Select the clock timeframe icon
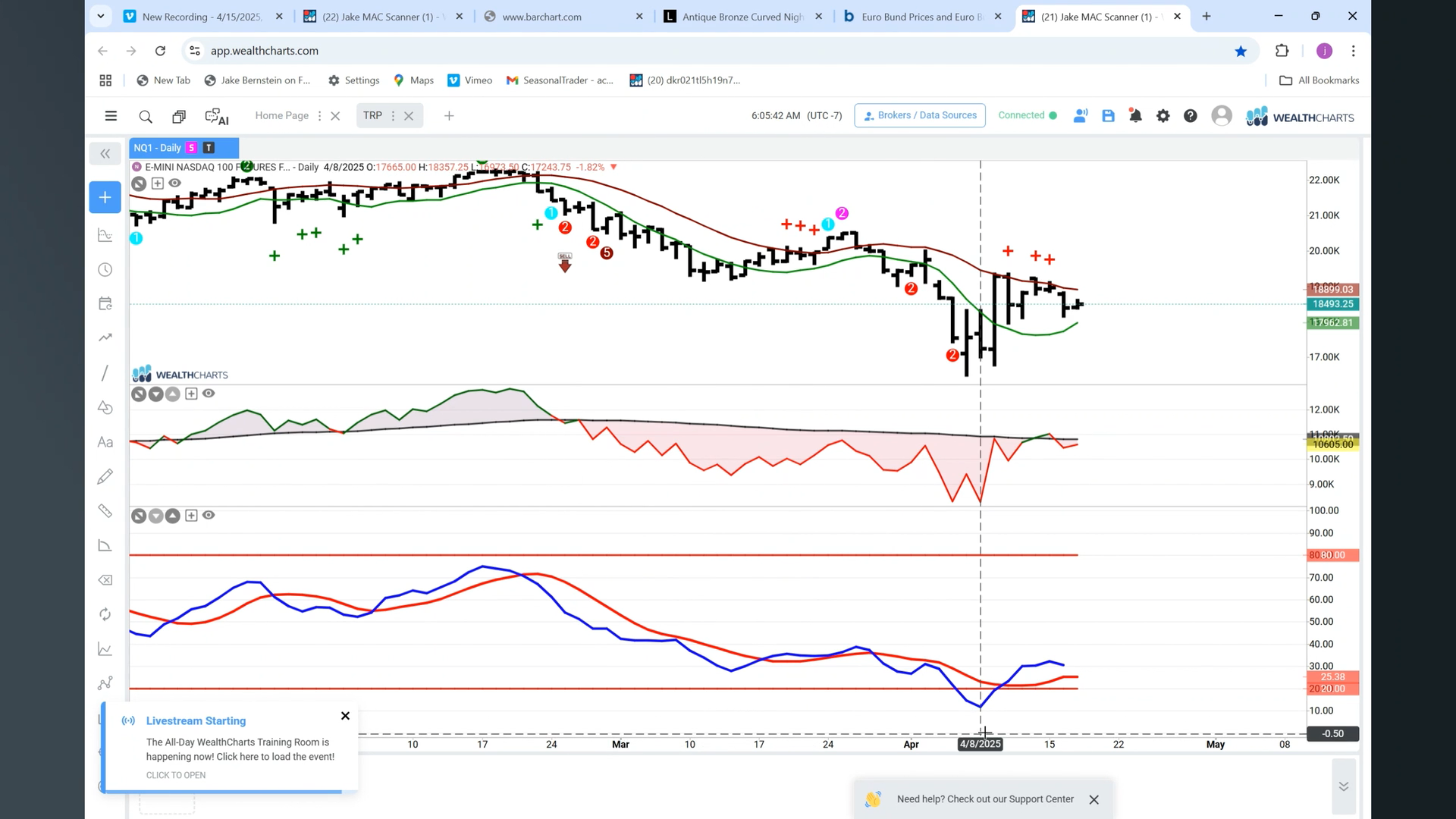The width and height of the screenshot is (1456, 819). click(x=105, y=270)
